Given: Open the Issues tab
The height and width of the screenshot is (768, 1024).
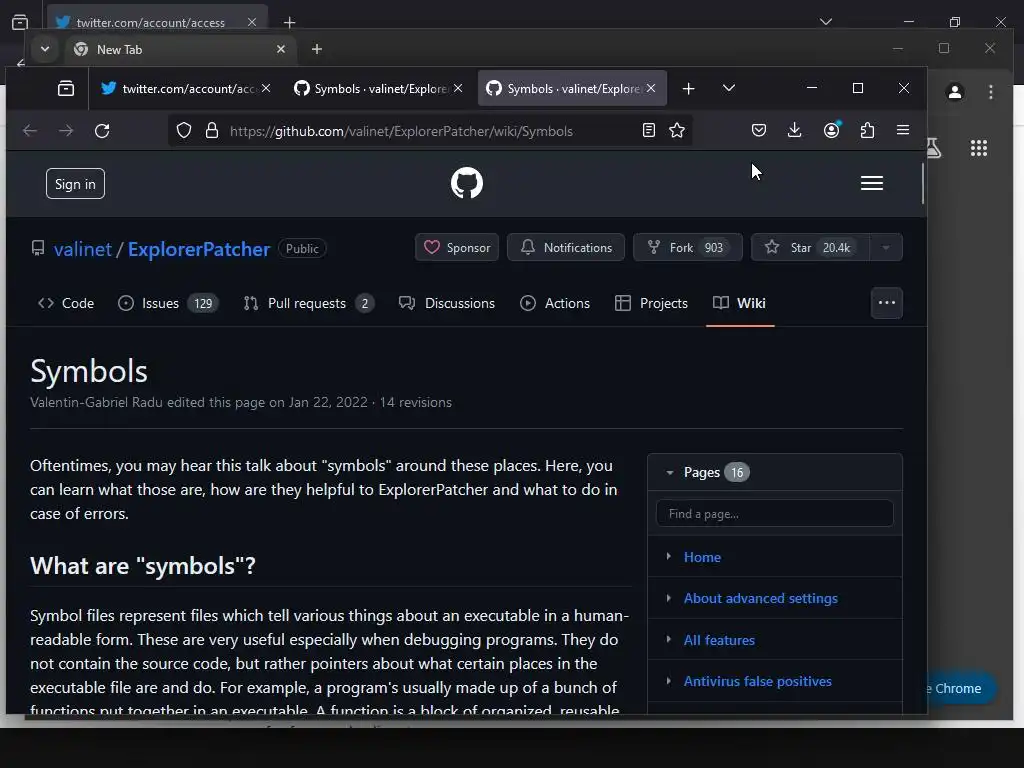Looking at the screenshot, I should tap(168, 303).
